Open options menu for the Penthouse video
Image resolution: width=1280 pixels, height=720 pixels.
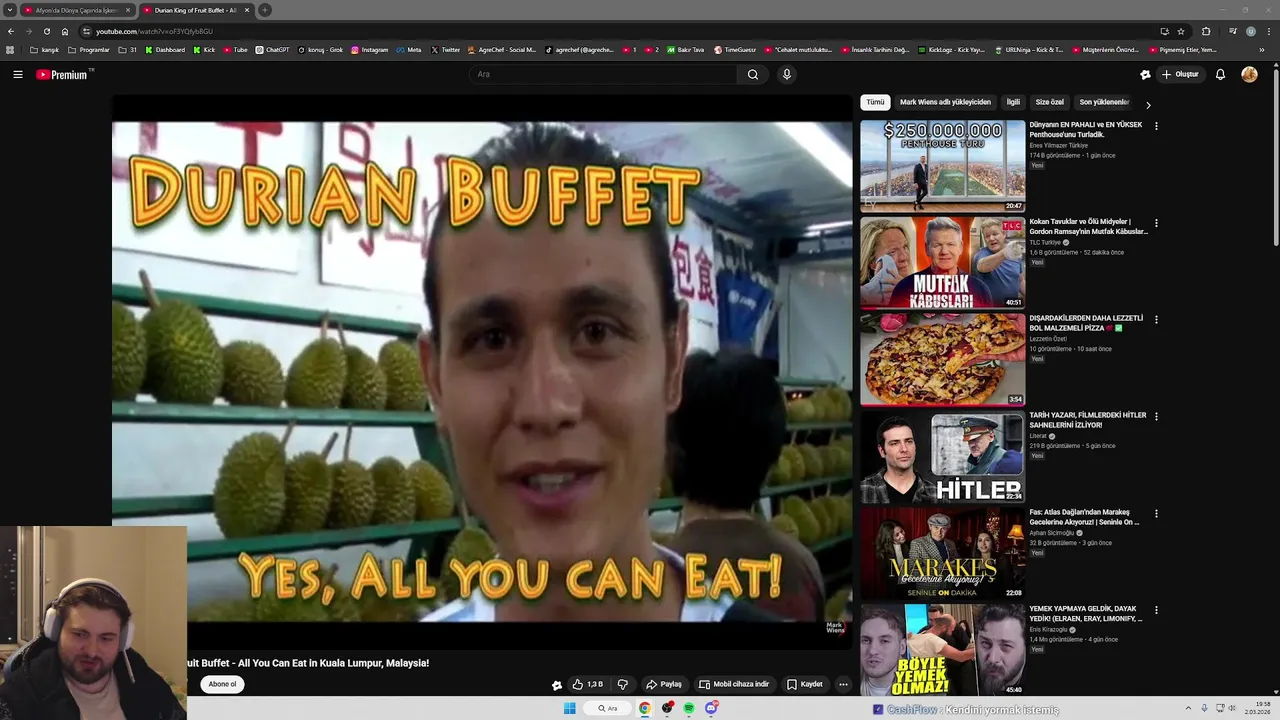coord(1156,126)
